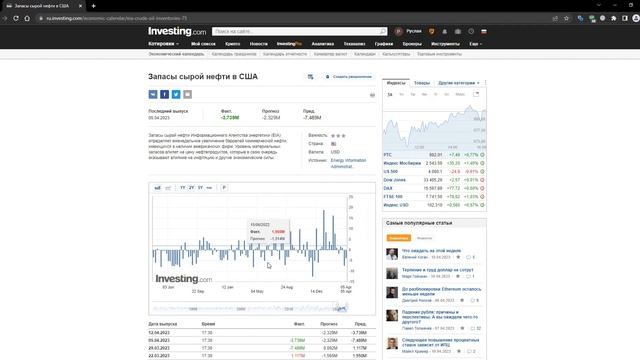Set chart range to 2Y
The height and width of the screenshot is (360, 640).
coord(191,188)
